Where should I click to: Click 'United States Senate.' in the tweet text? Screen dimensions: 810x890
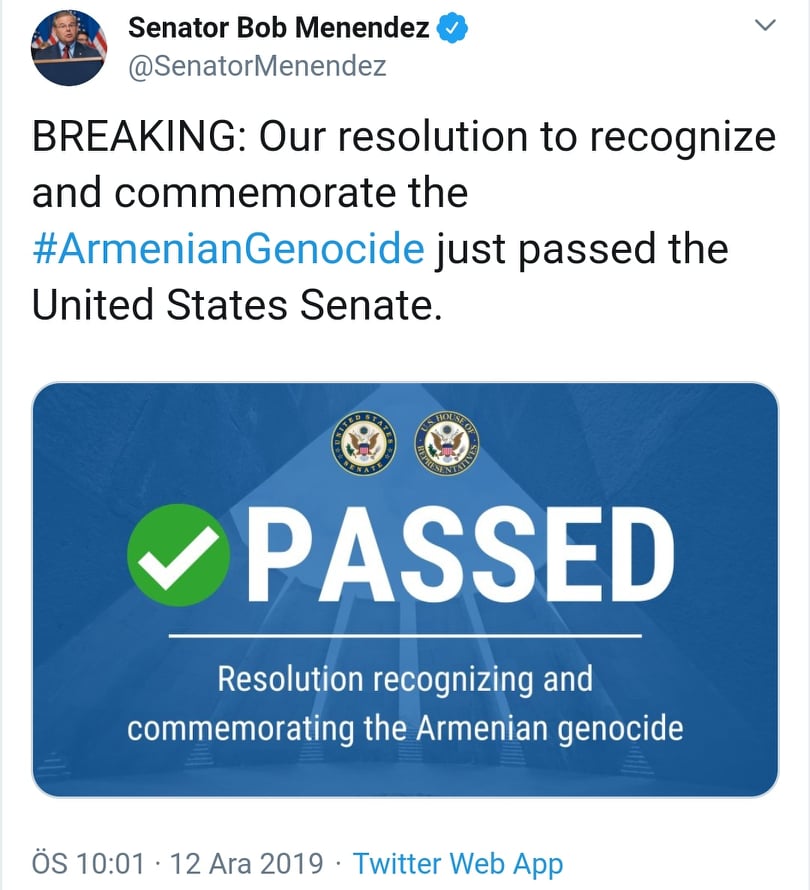(237, 305)
